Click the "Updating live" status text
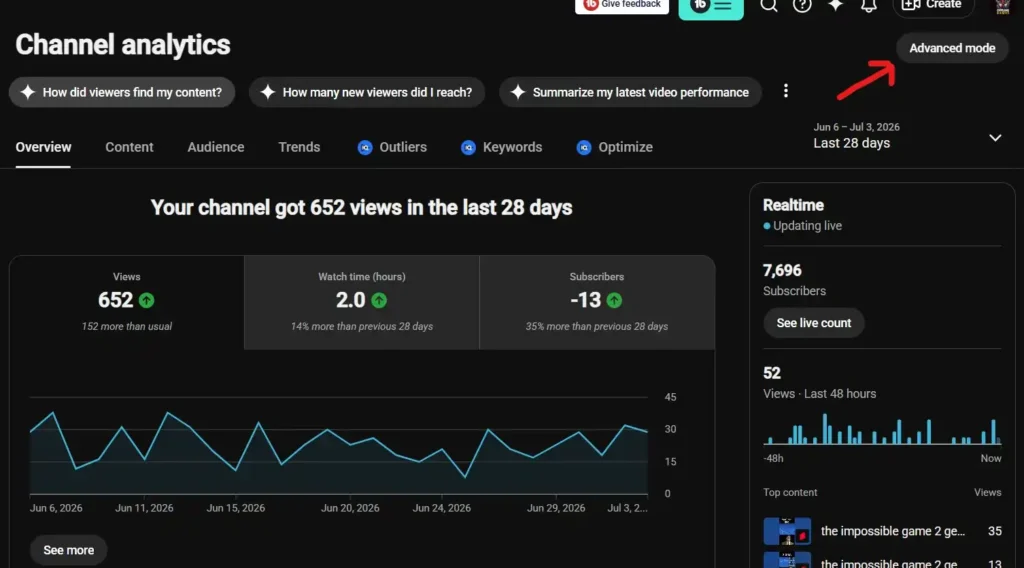This screenshot has width=1024, height=568. point(807,226)
